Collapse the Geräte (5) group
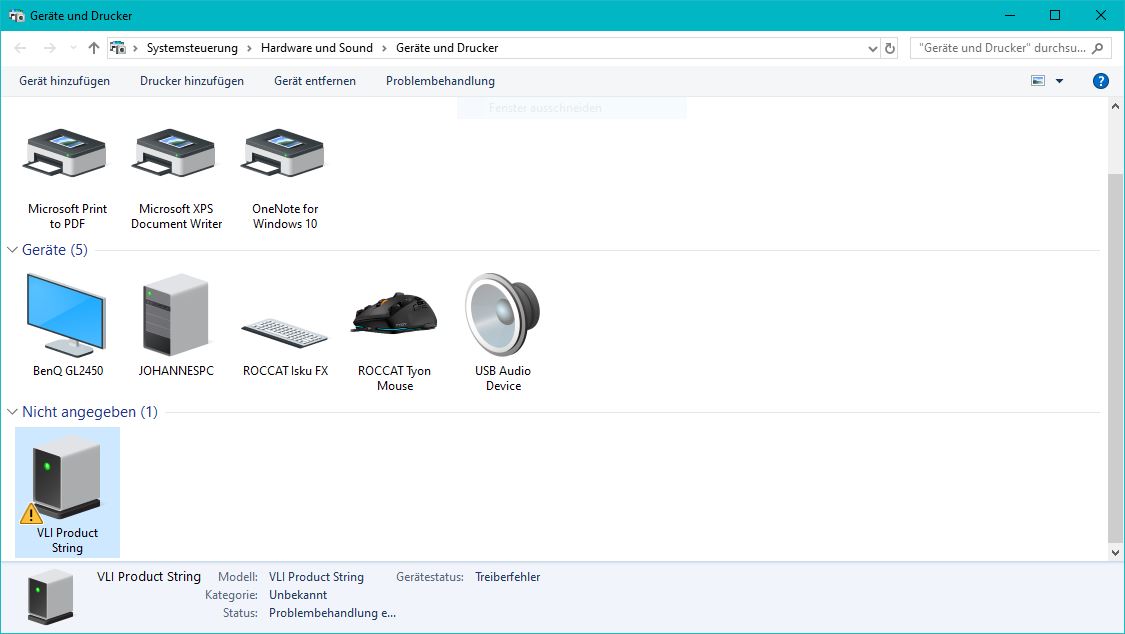The width and height of the screenshot is (1125, 634). click(x=12, y=250)
